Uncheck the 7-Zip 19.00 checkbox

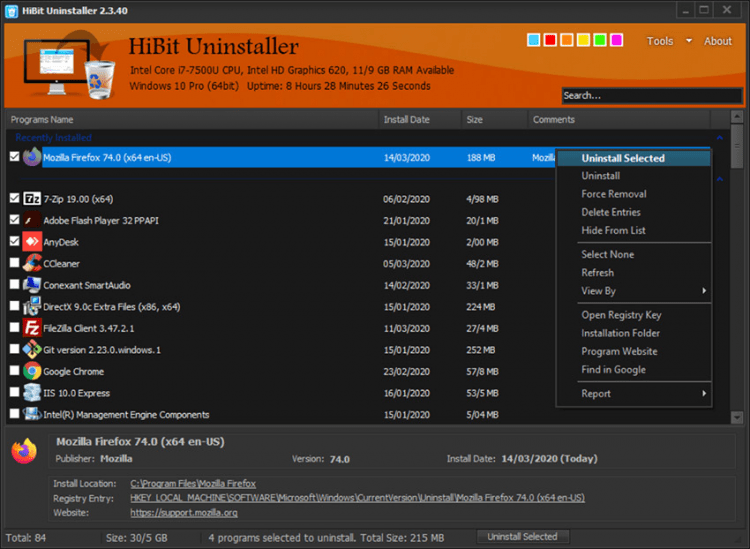(x=14, y=198)
